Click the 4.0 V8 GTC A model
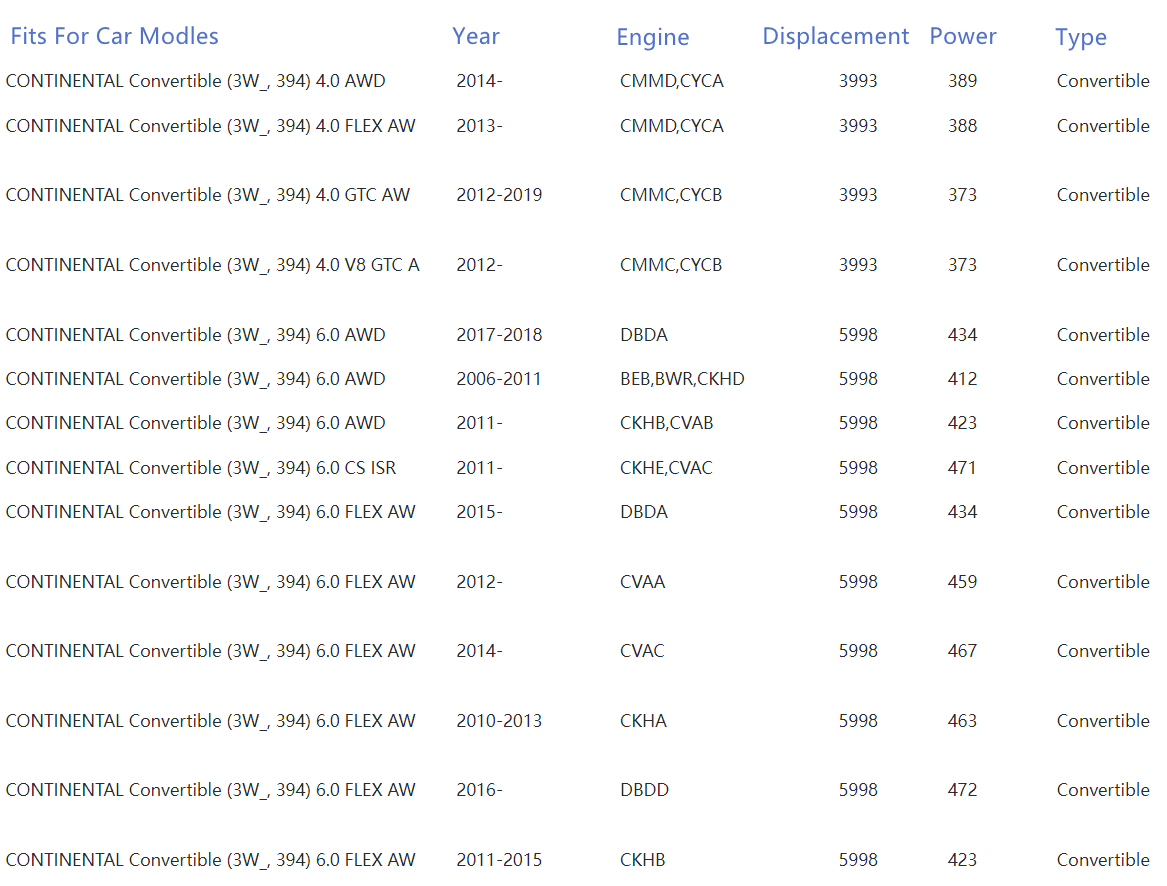Image resolution: width=1167 pixels, height=886 pixels. click(x=212, y=265)
